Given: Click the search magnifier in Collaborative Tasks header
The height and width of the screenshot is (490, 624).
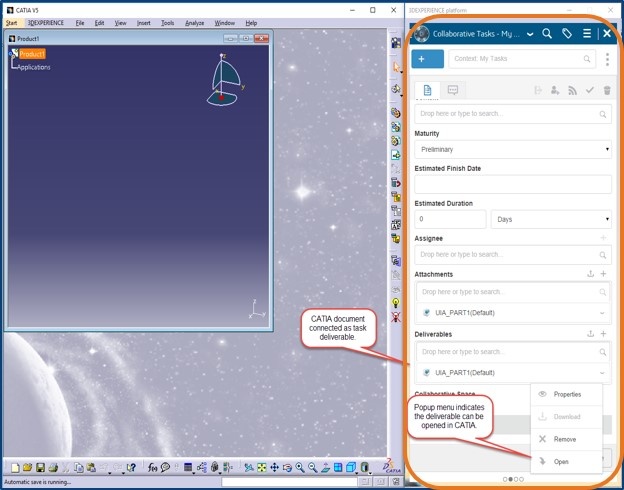Looking at the screenshot, I should pos(547,34).
